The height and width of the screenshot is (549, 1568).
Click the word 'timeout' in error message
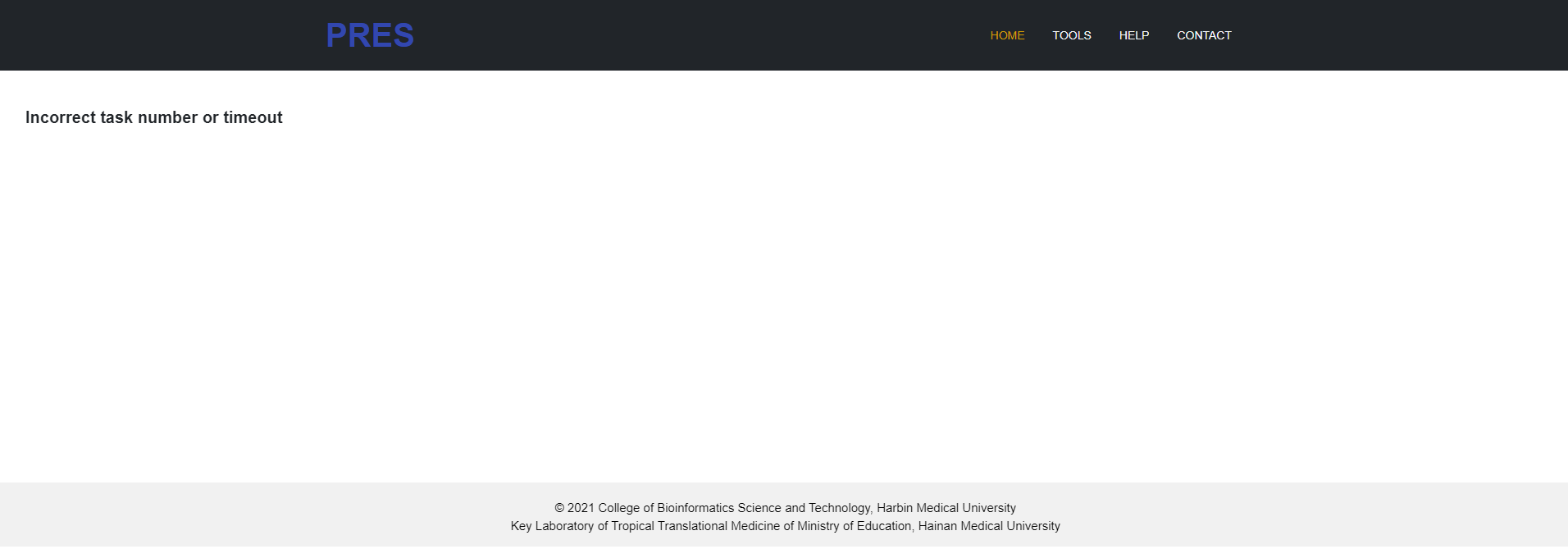pos(253,117)
